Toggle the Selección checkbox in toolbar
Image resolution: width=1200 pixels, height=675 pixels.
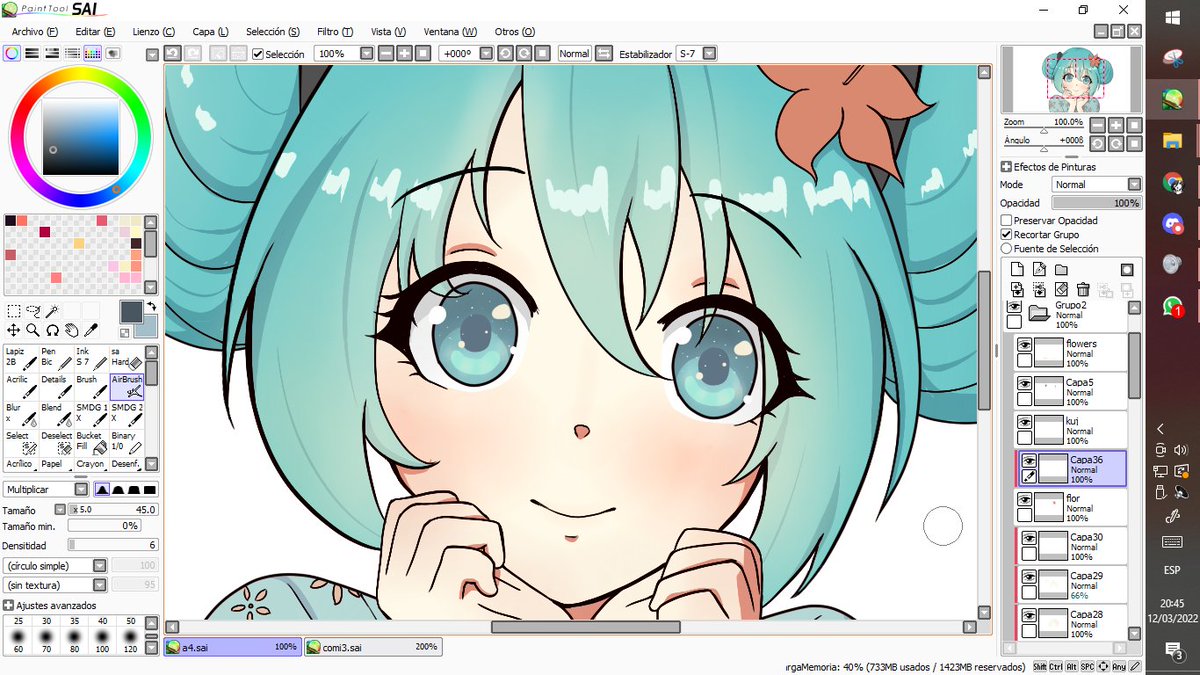(x=258, y=54)
